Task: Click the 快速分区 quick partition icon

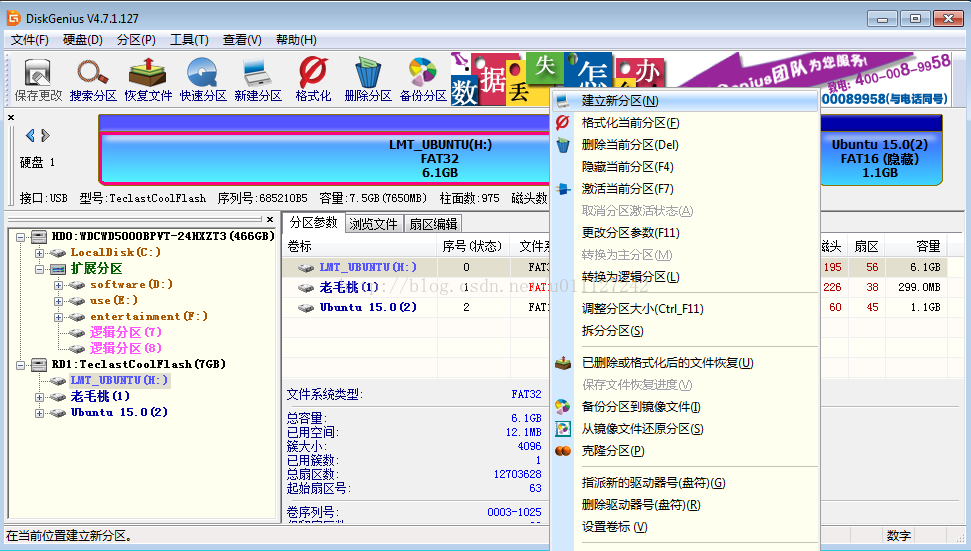Action: (203, 79)
